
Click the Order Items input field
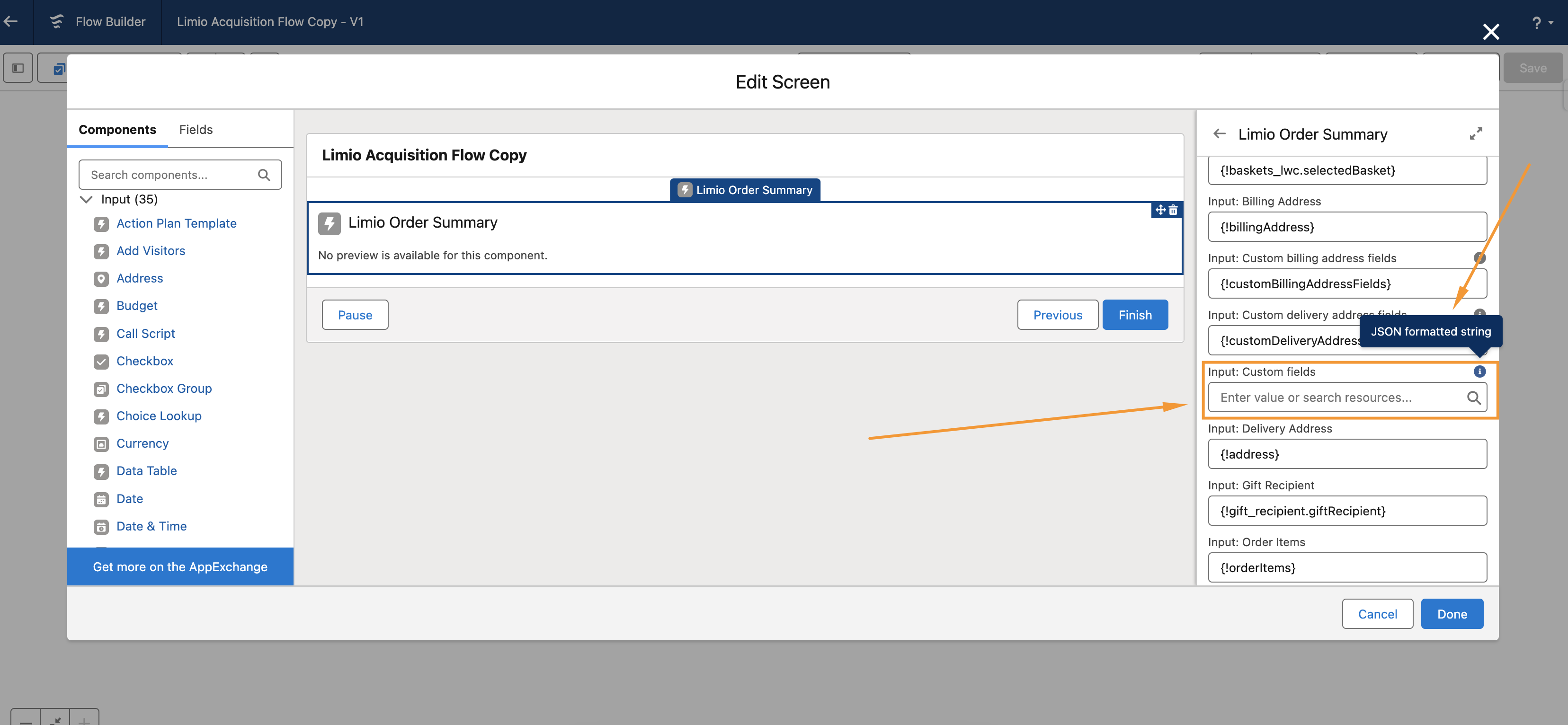[x=1347, y=567]
